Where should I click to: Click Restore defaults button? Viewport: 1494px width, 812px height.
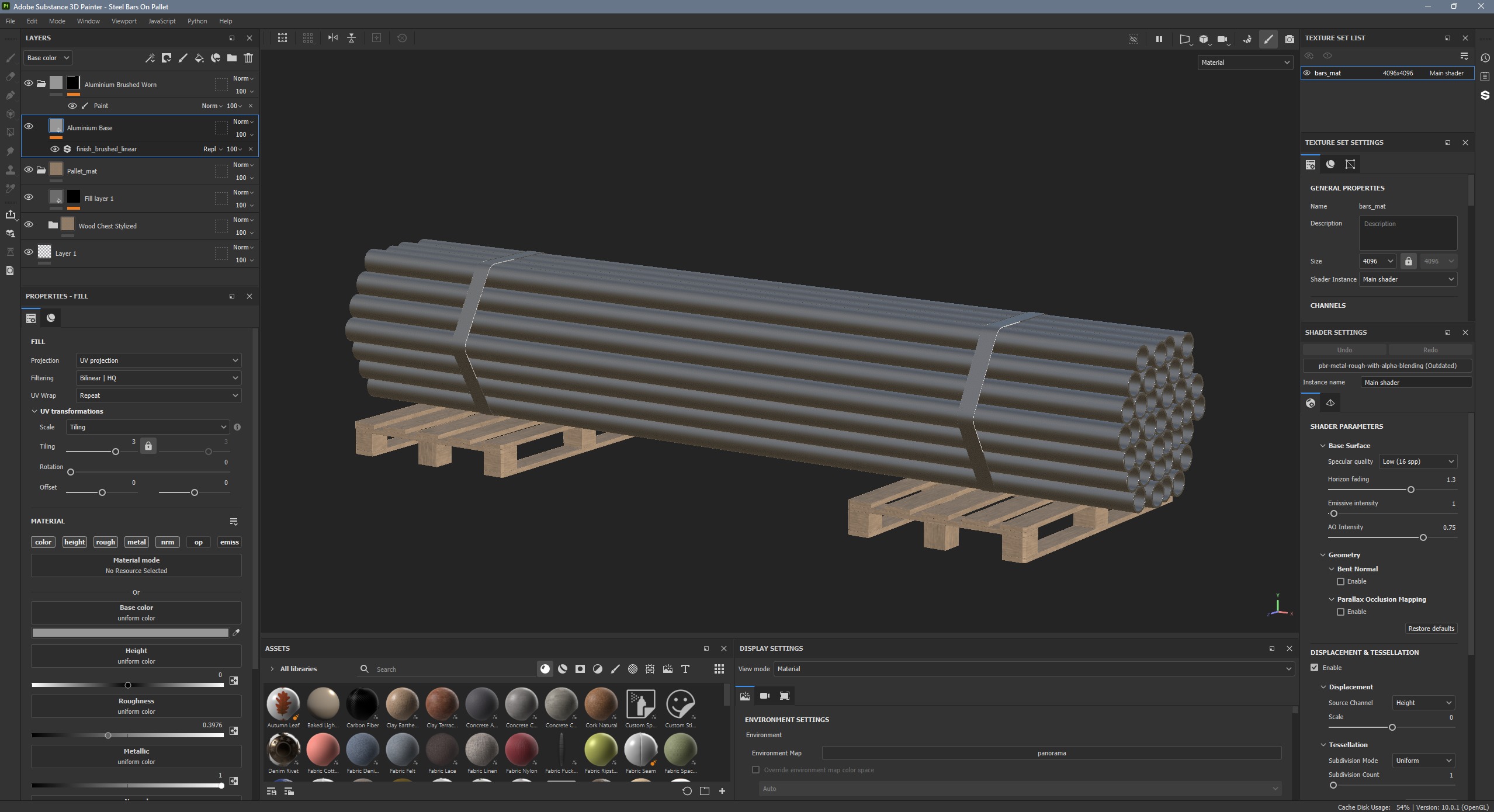click(1431, 629)
